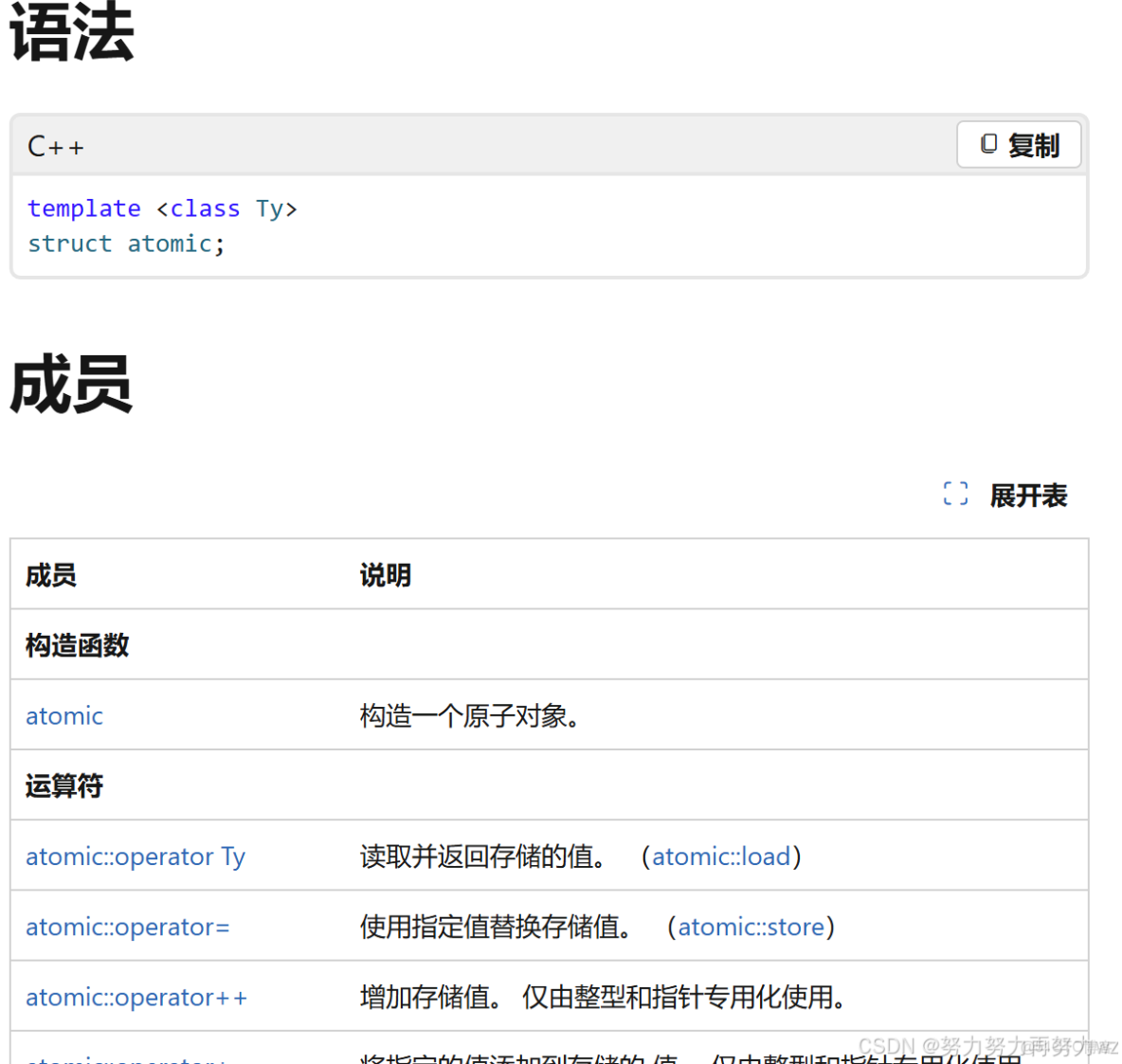Viewport: 1122px width, 1064px height.
Task: Open the atomic::operator++ link
Action: click(x=136, y=997)
